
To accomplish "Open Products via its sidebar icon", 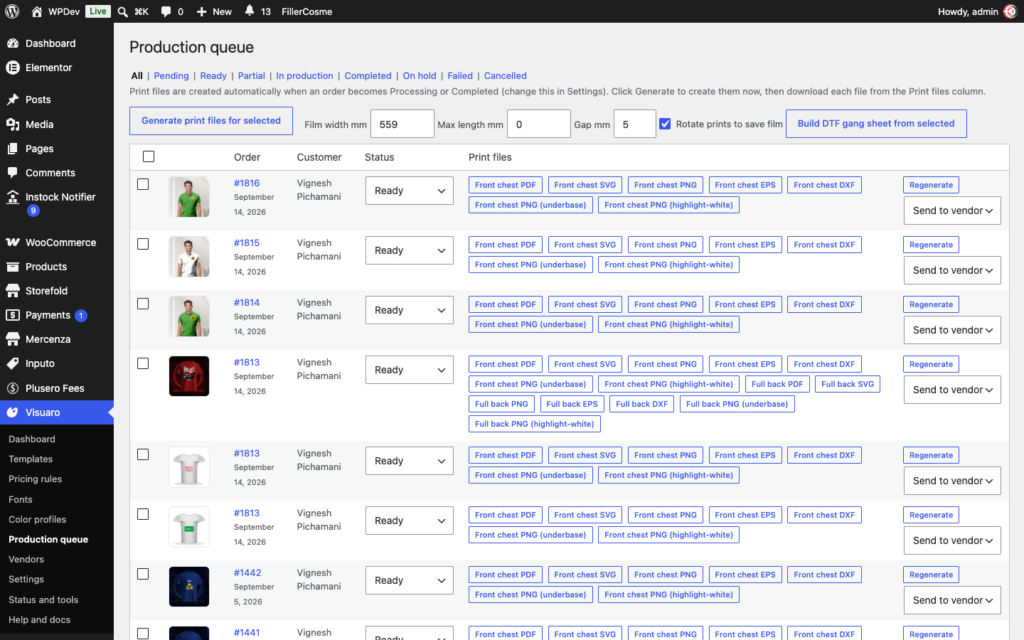I will (x=12, y=266).
